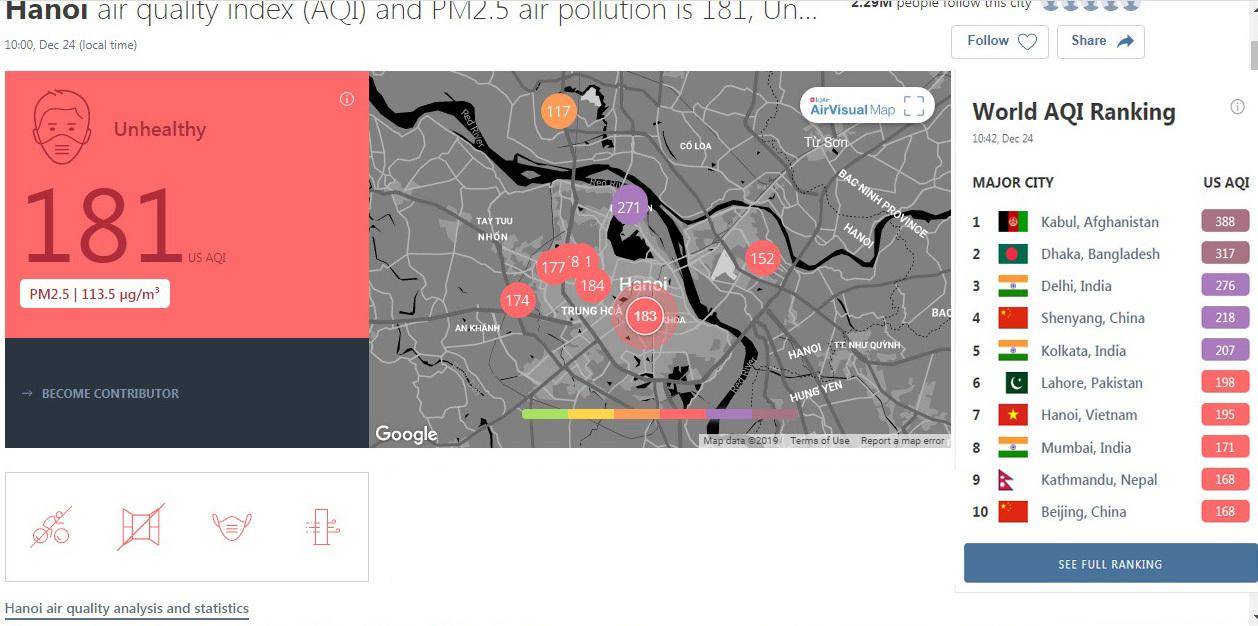1258x626 pixels.
Task: Share the Hanoi air quality page
Action: click(1100, 41)
